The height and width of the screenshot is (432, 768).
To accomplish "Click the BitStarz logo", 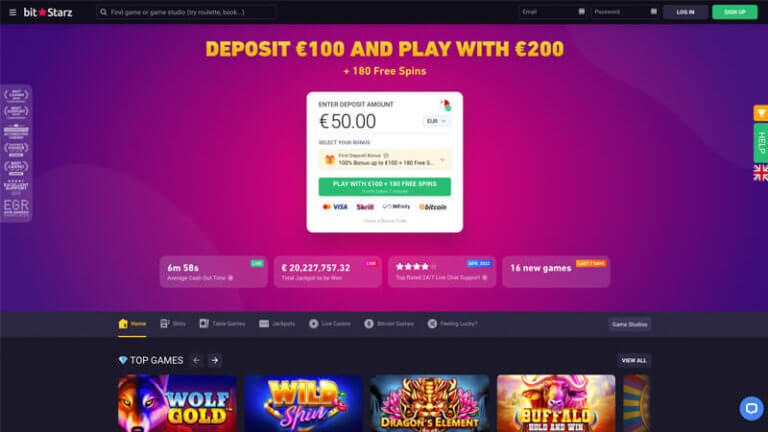I will pyautogui.click(x=48, y=12).
